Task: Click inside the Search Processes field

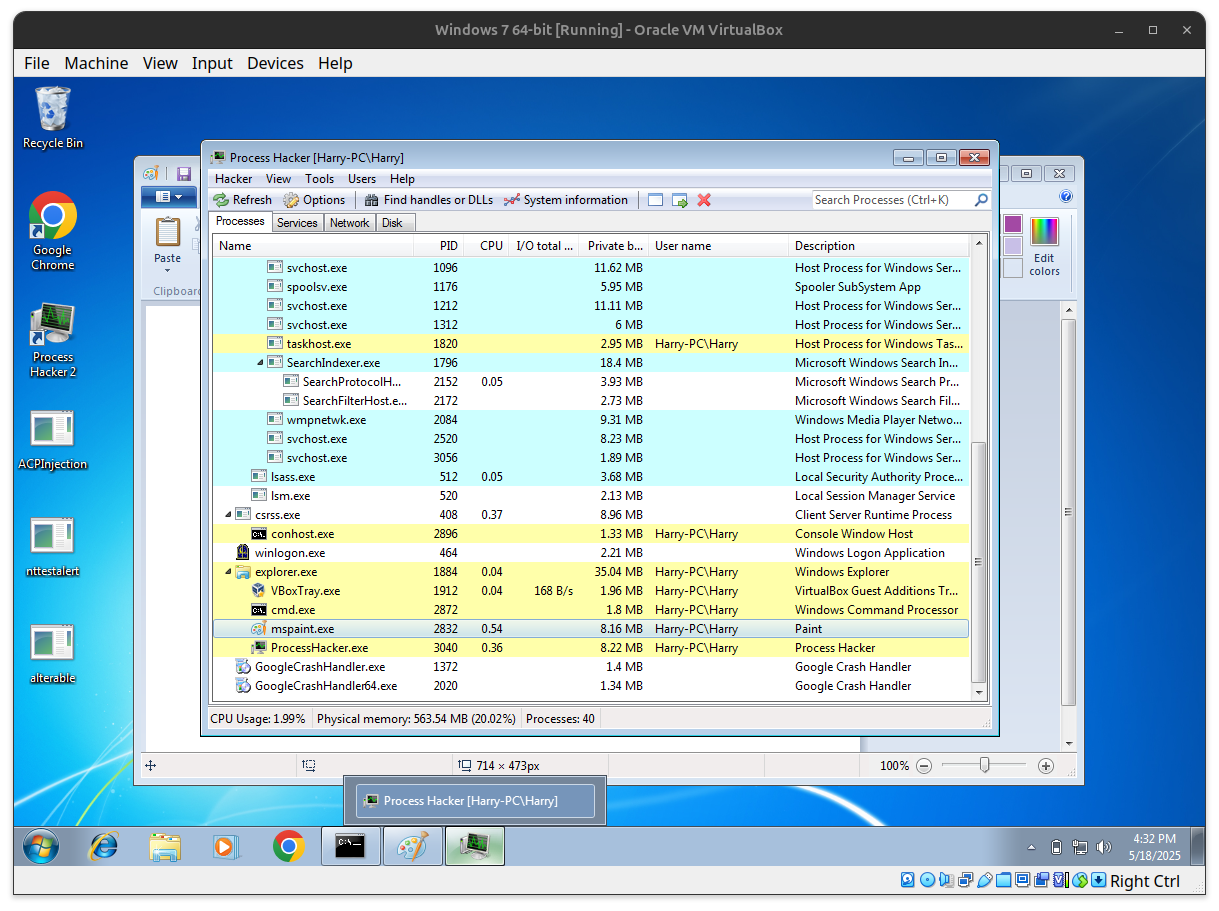Action: coord(892,200)
